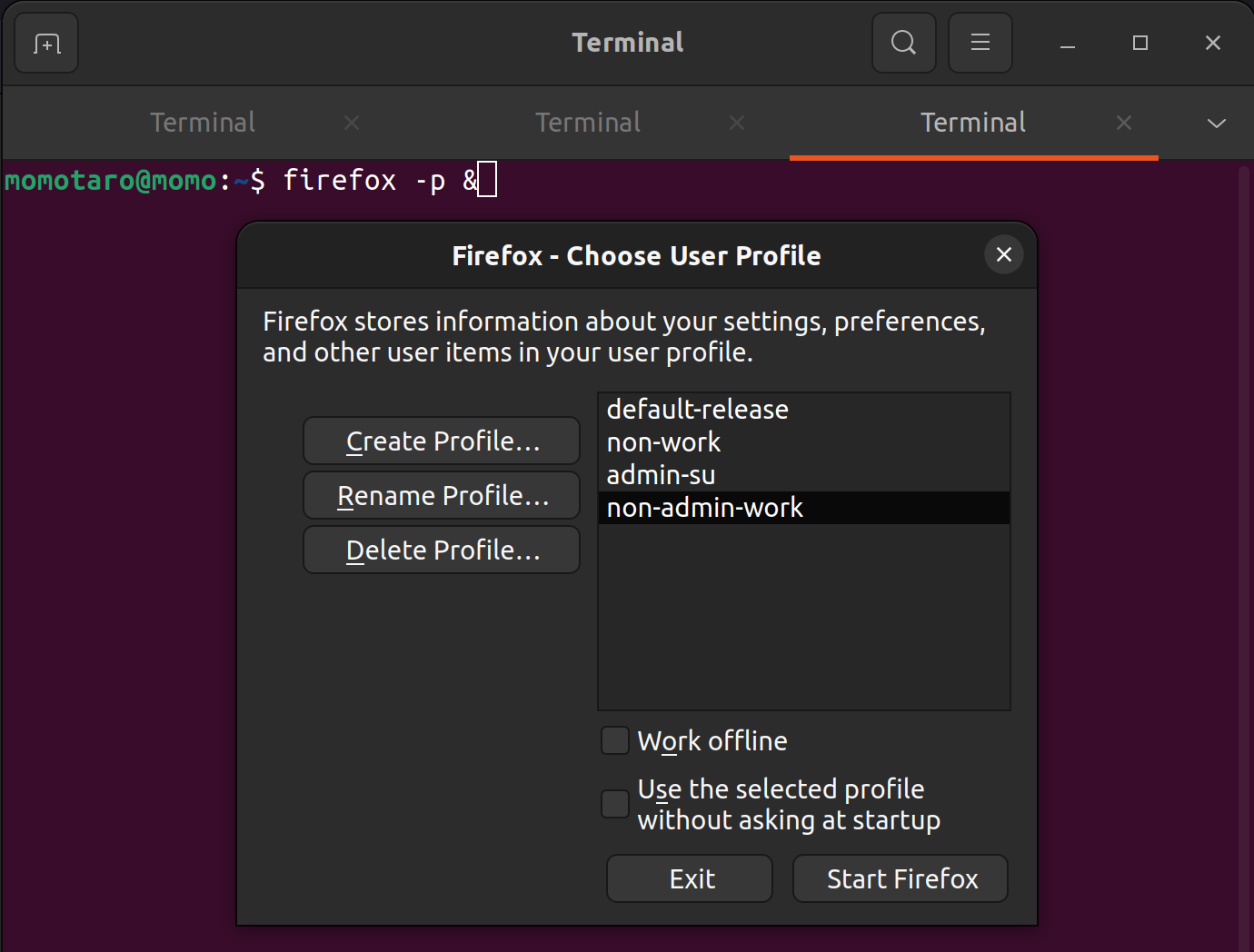Switch to the first Terminal tab

click(203, 123)
